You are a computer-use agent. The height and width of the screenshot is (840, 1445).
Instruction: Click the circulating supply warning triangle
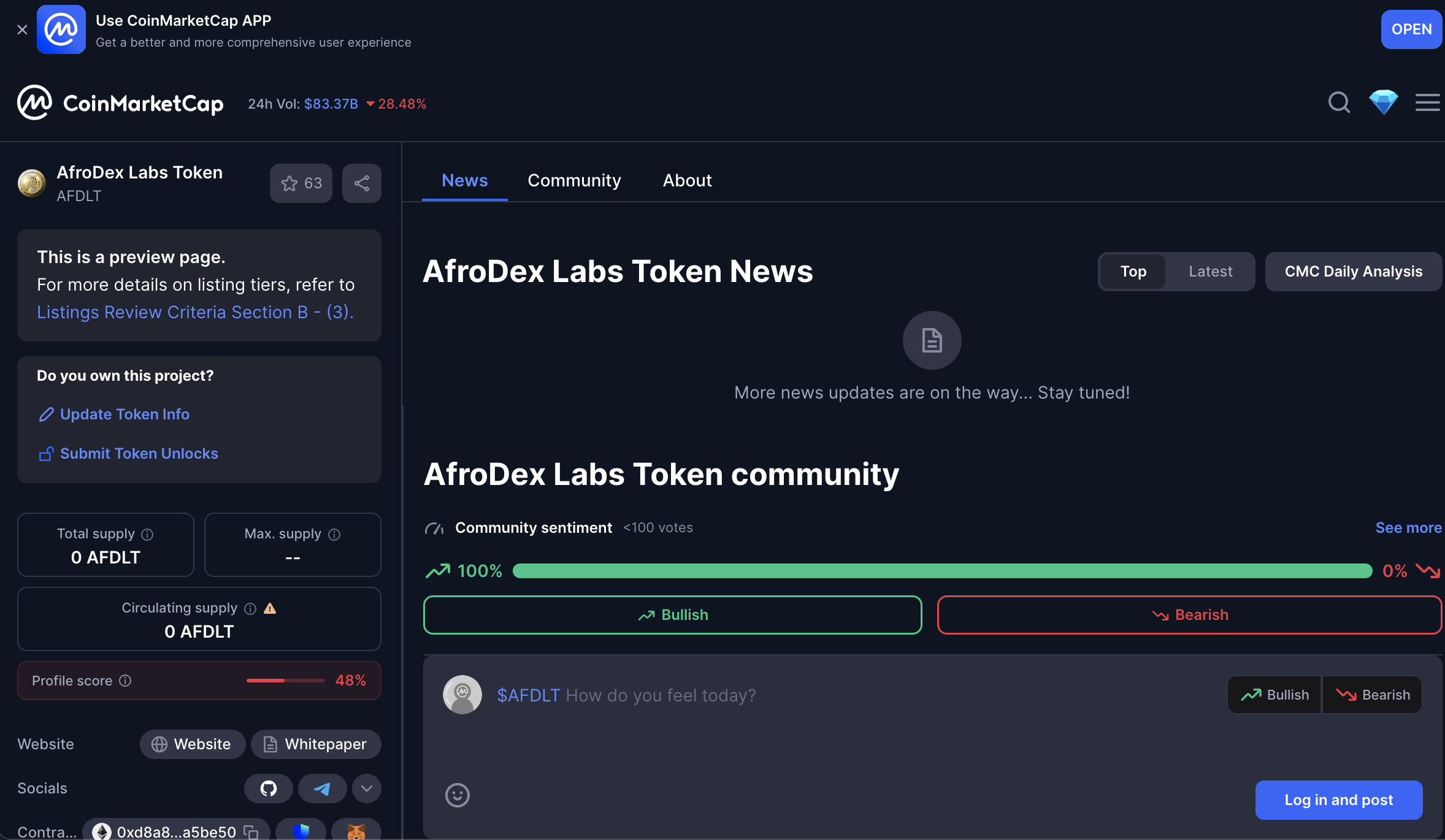point(270,608)
